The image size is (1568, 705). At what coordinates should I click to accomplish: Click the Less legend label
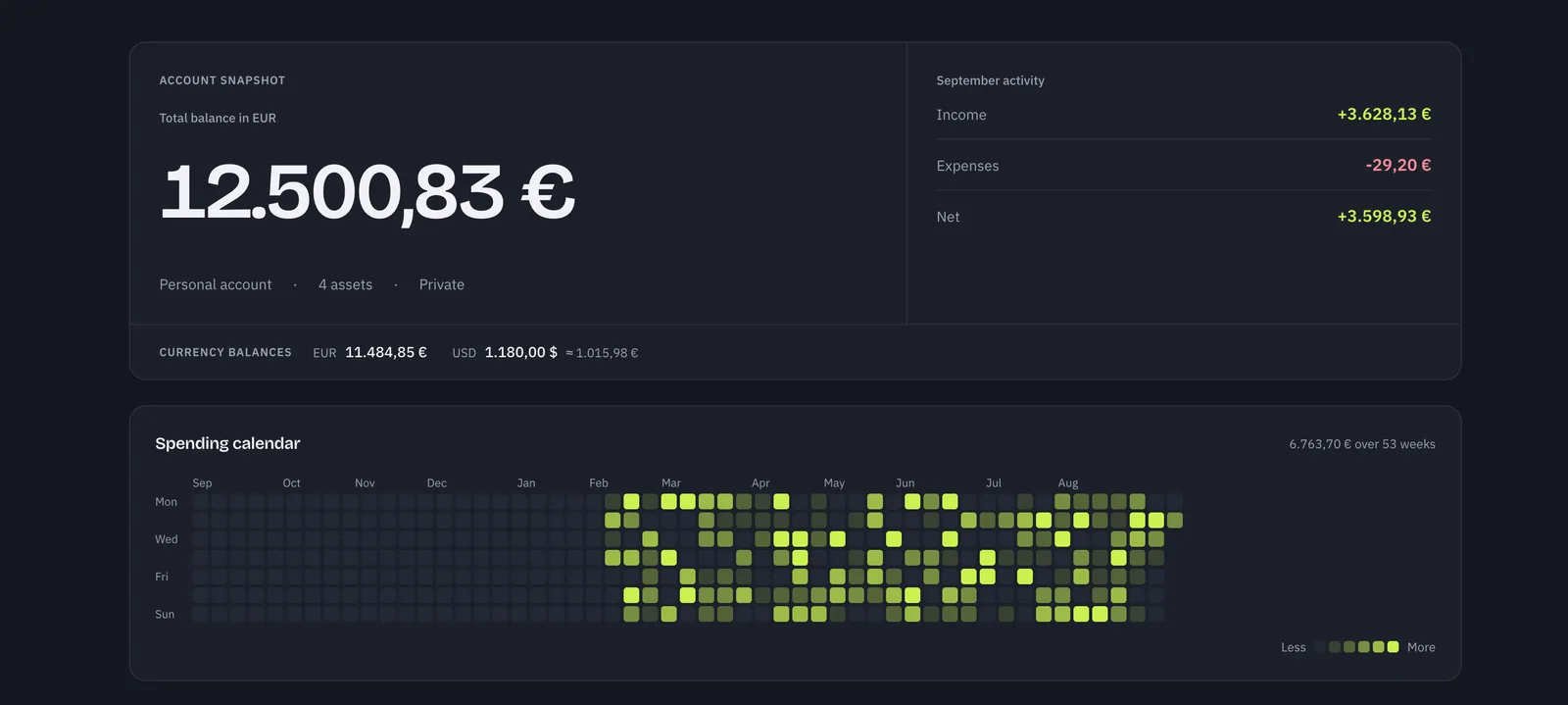(1294, 647)
